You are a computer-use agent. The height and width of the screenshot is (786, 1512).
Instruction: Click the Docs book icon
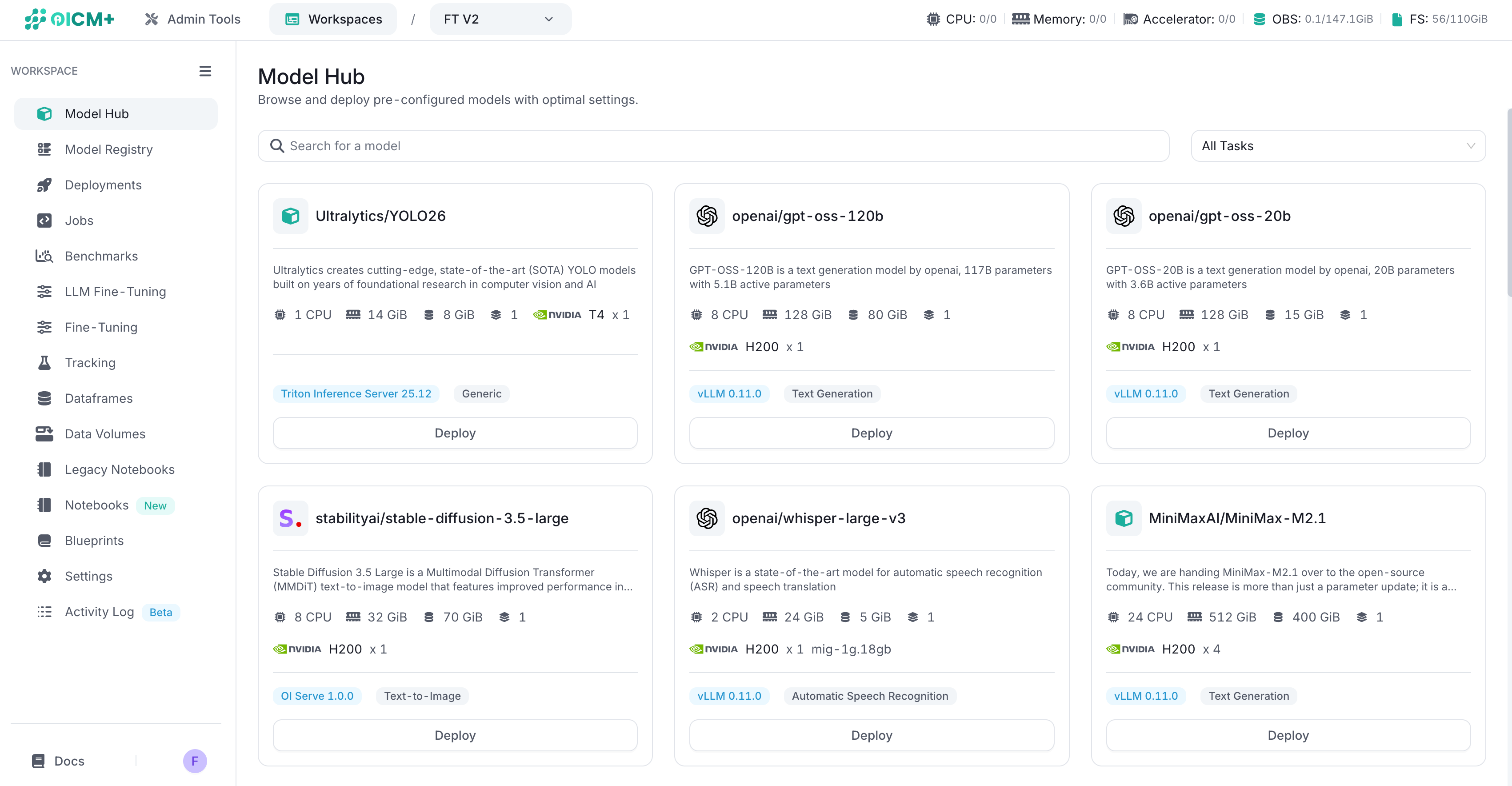click(38, 762)
